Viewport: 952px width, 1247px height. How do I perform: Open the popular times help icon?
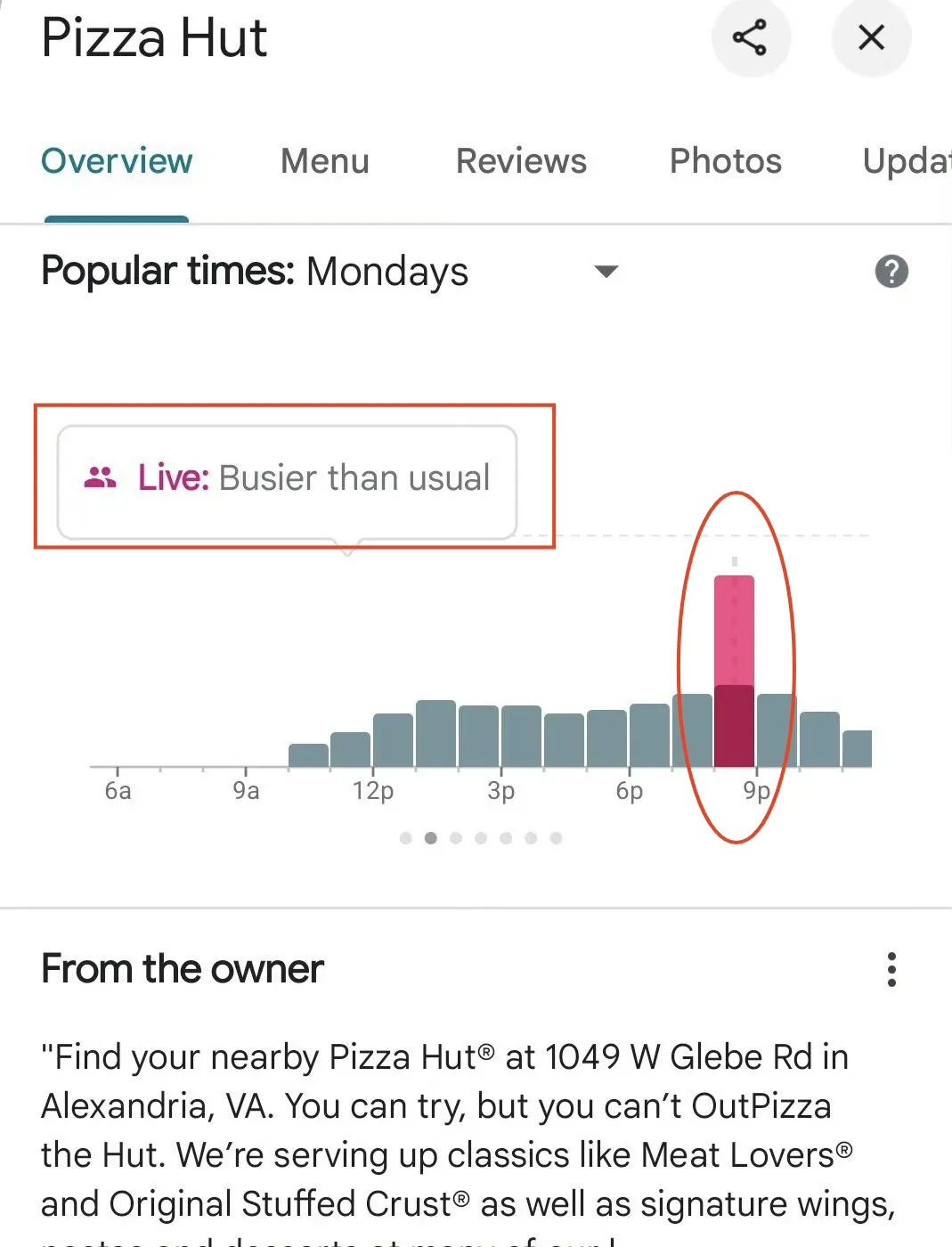(x=891, y=272)
